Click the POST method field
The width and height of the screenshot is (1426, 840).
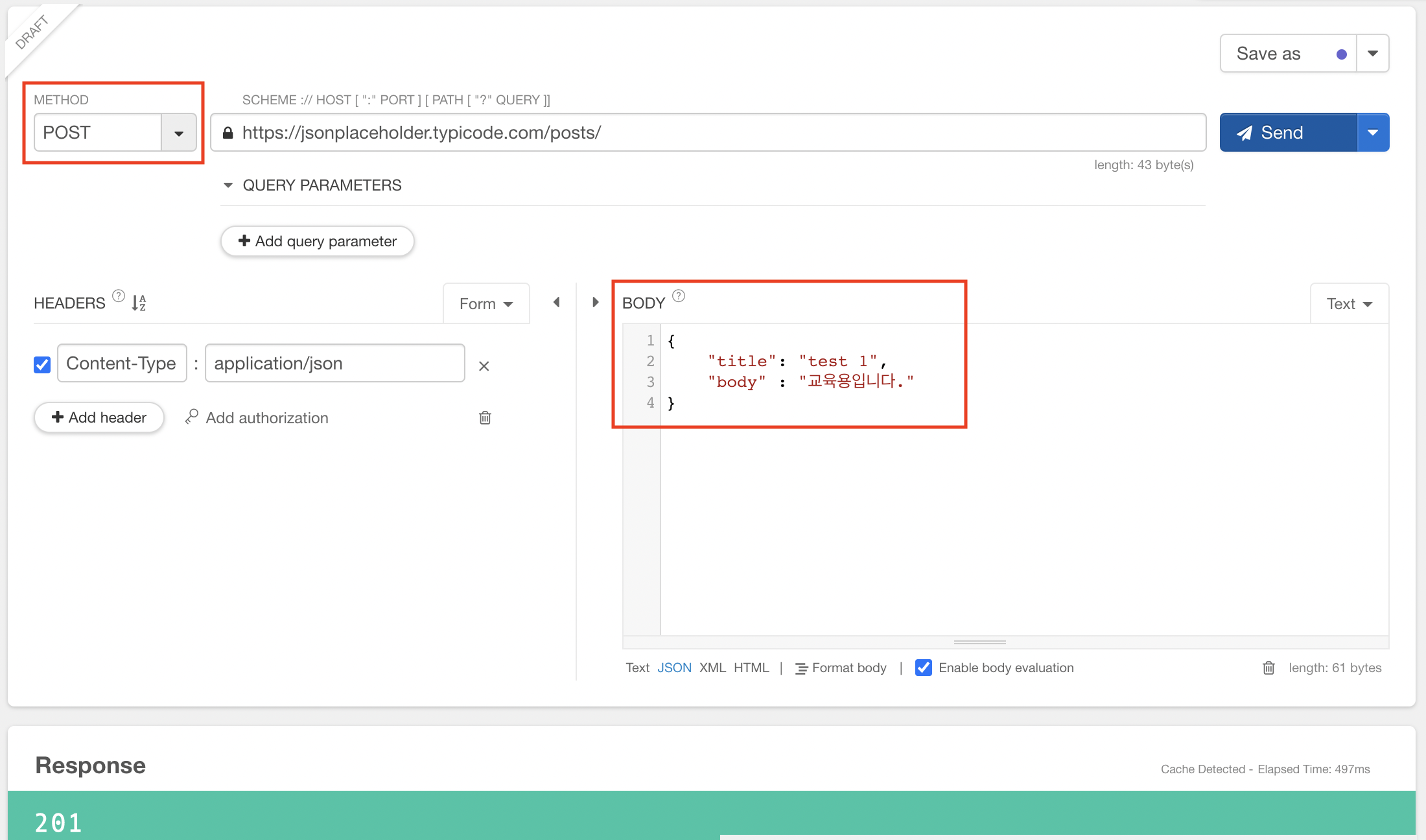pyautogui.click(x=98, y=133)
